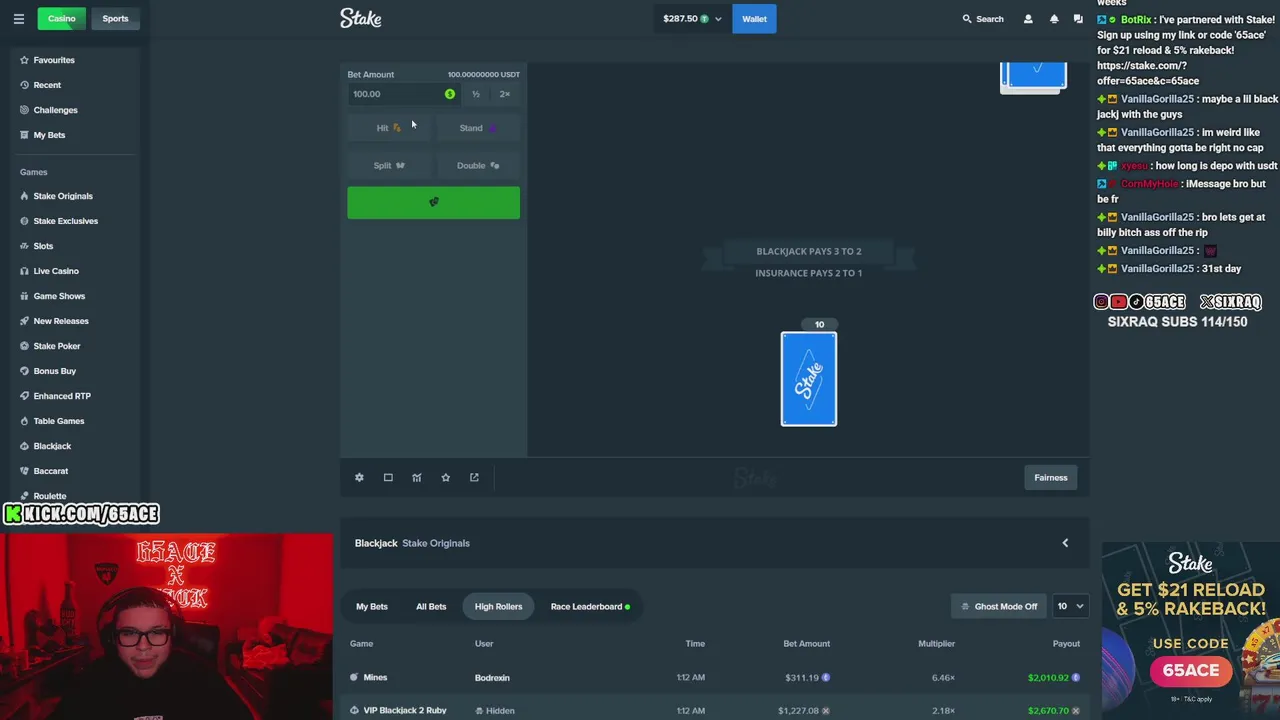1280x720 pixels.
Task: Click the Instagram icon in overlay
Action: tap(1101, 302)
